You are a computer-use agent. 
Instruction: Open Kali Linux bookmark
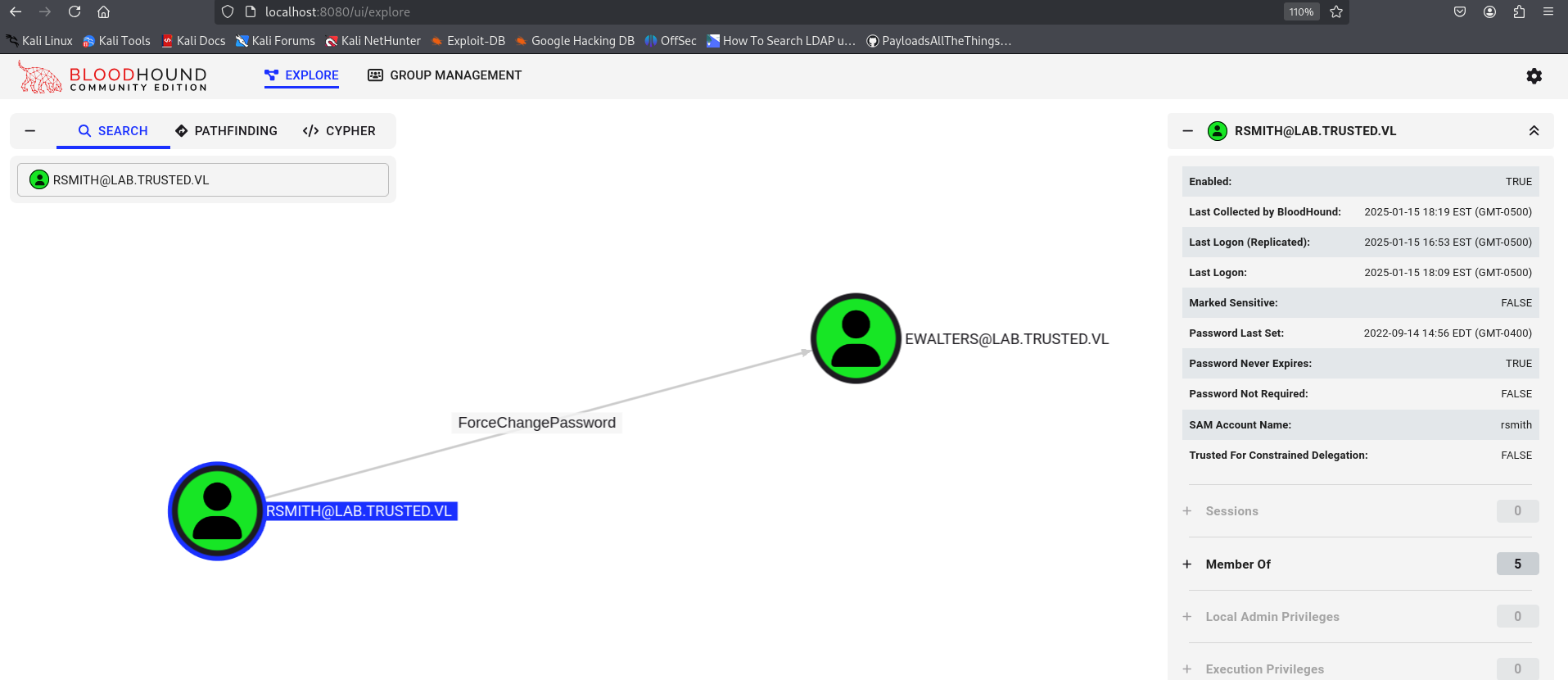click(x=39, y=41)
